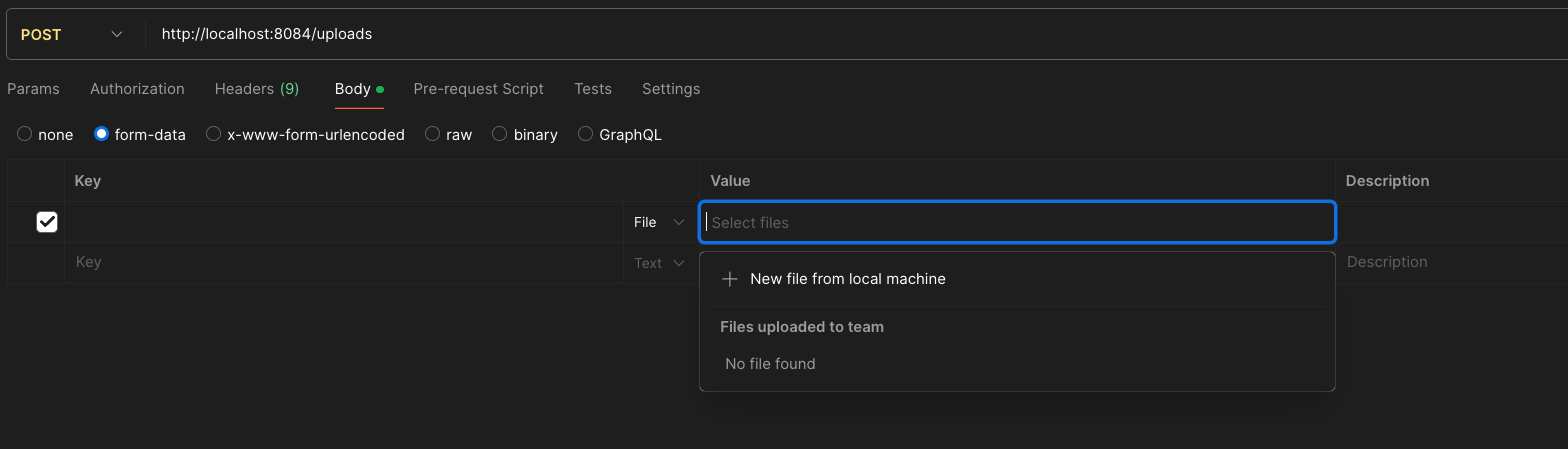Click the Select files value field
Viewport: 1568px width, 449px height.
[x=1016, y=222]
